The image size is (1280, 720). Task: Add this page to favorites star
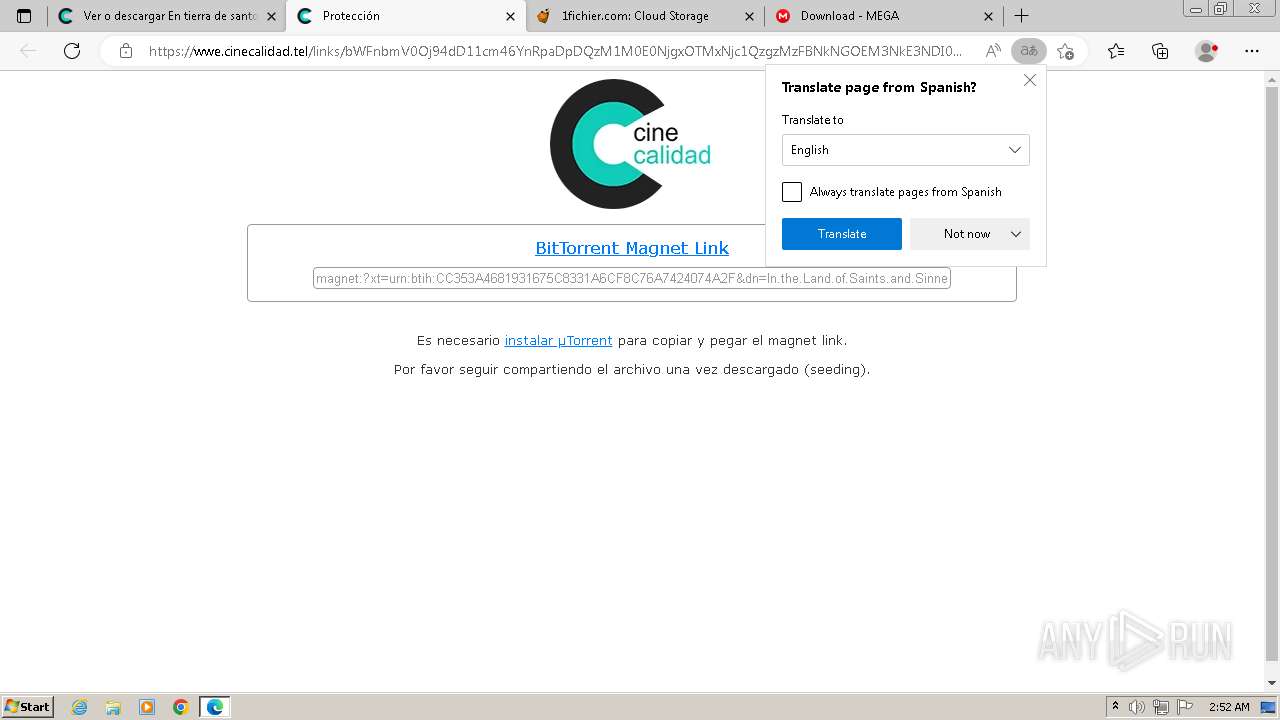click(1066, 51)
